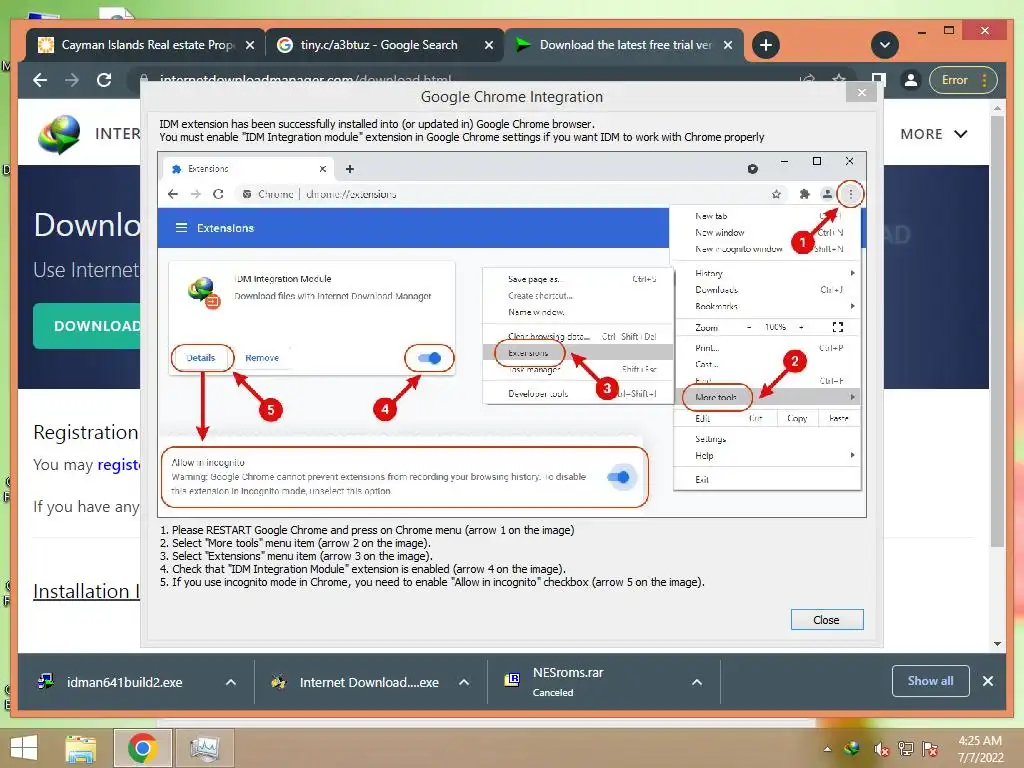
Task: Click the Close button in the dialog
Action: click(x=827, y=620)
